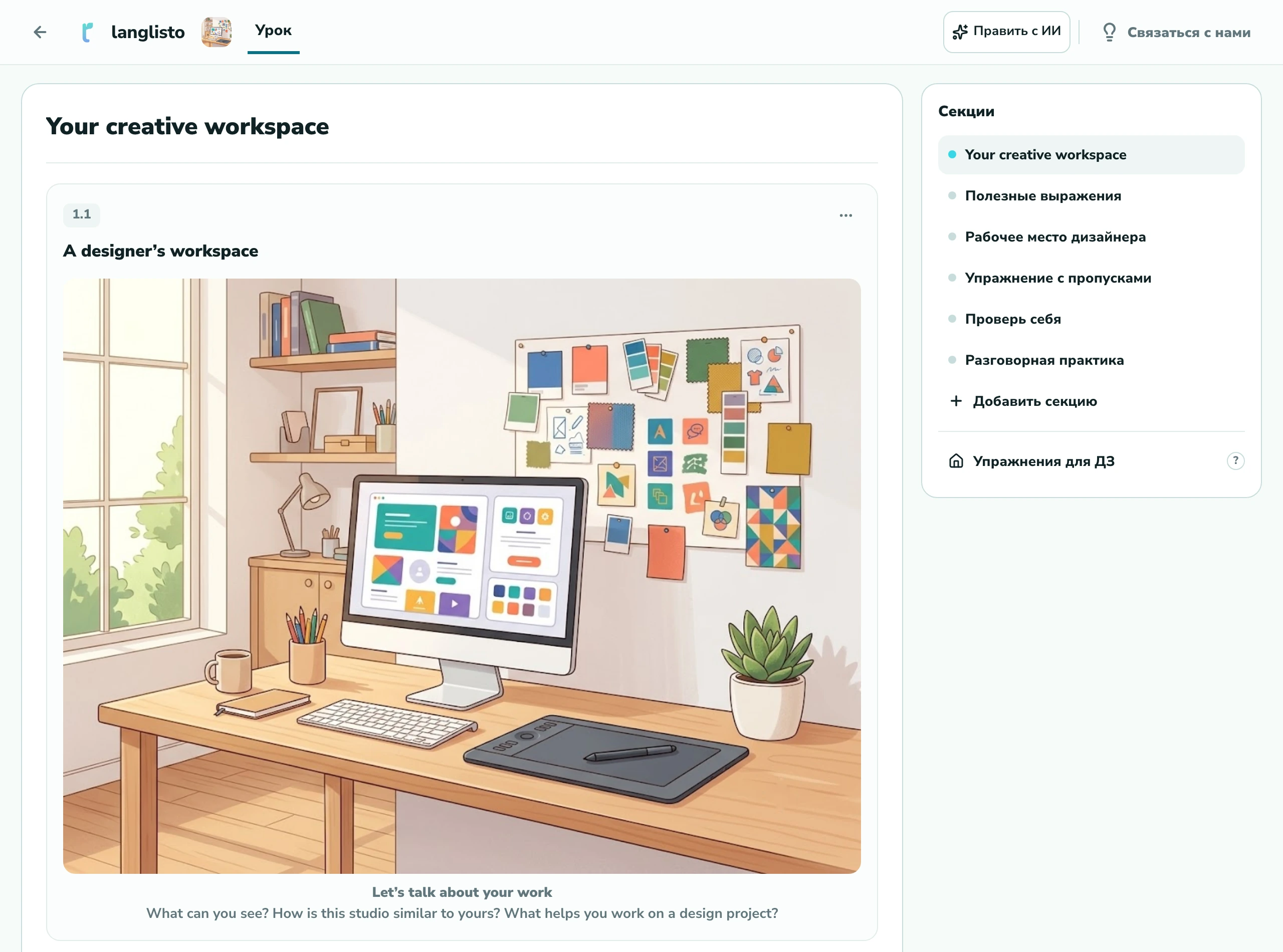Click the question mark help icon
Screen dimensions: 1283x952
1235,461
